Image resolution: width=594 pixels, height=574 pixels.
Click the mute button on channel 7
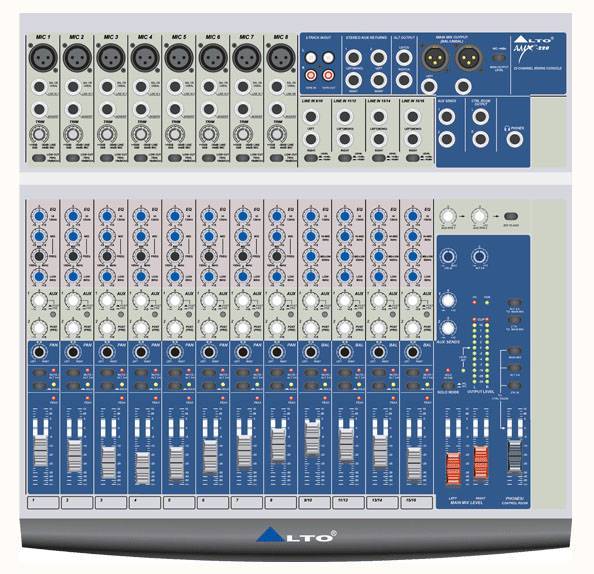point(243,373)
